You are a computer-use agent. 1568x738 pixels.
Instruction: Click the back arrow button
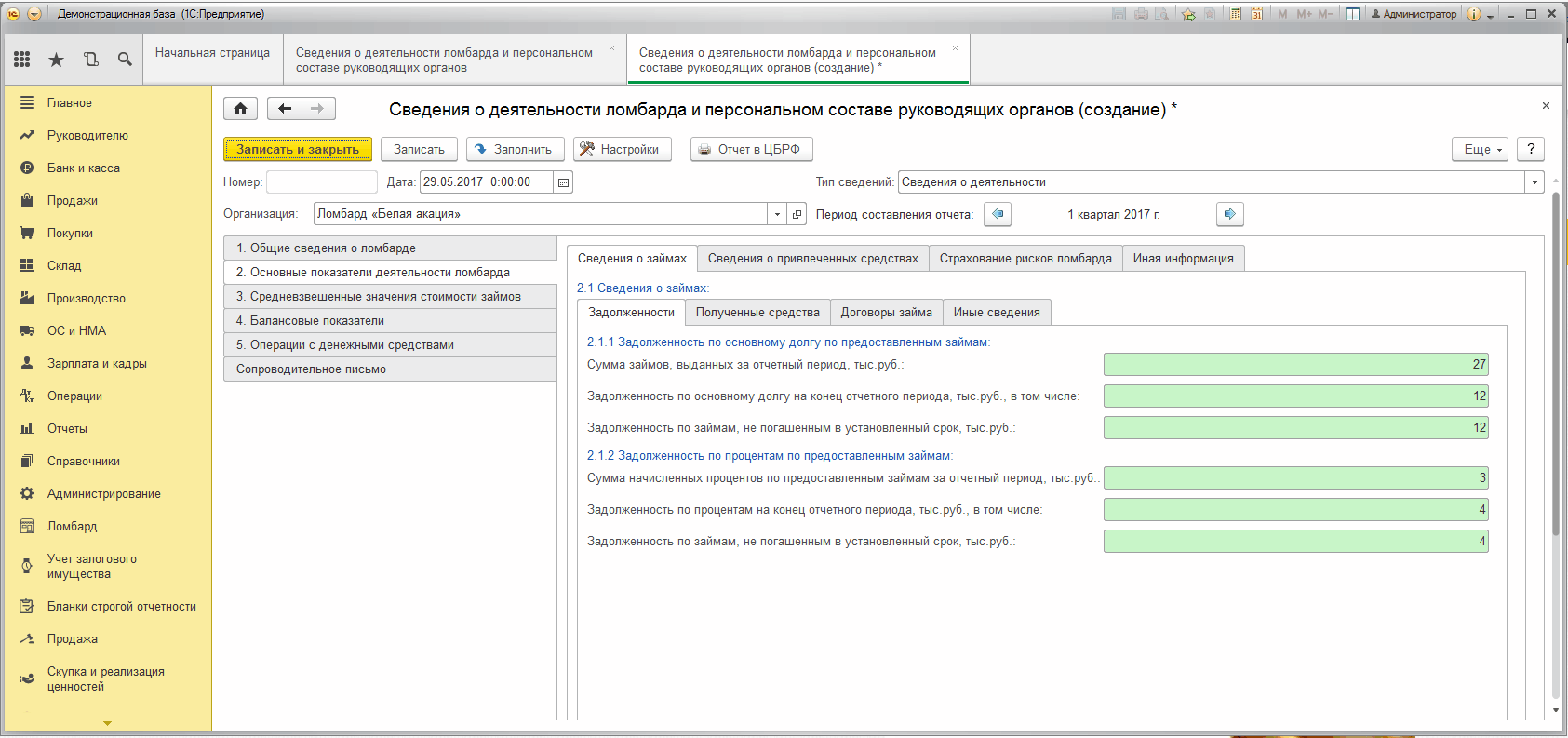coord(285,109)
